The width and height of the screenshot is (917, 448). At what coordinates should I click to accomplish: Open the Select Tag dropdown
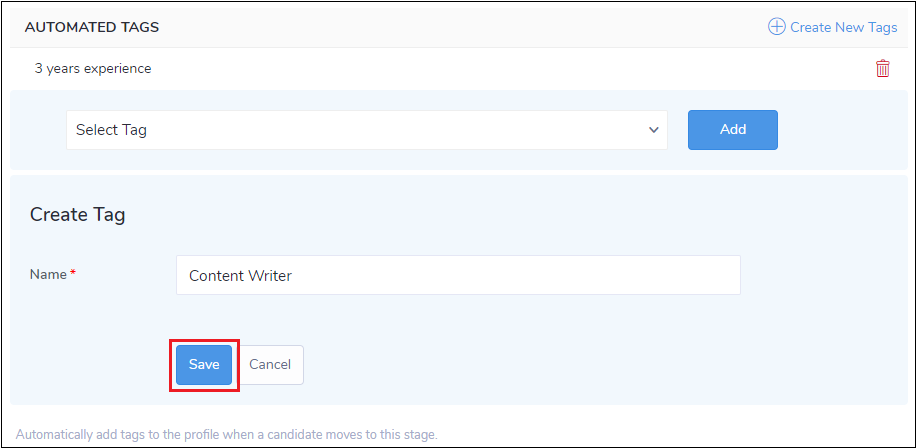coord(366,130)
